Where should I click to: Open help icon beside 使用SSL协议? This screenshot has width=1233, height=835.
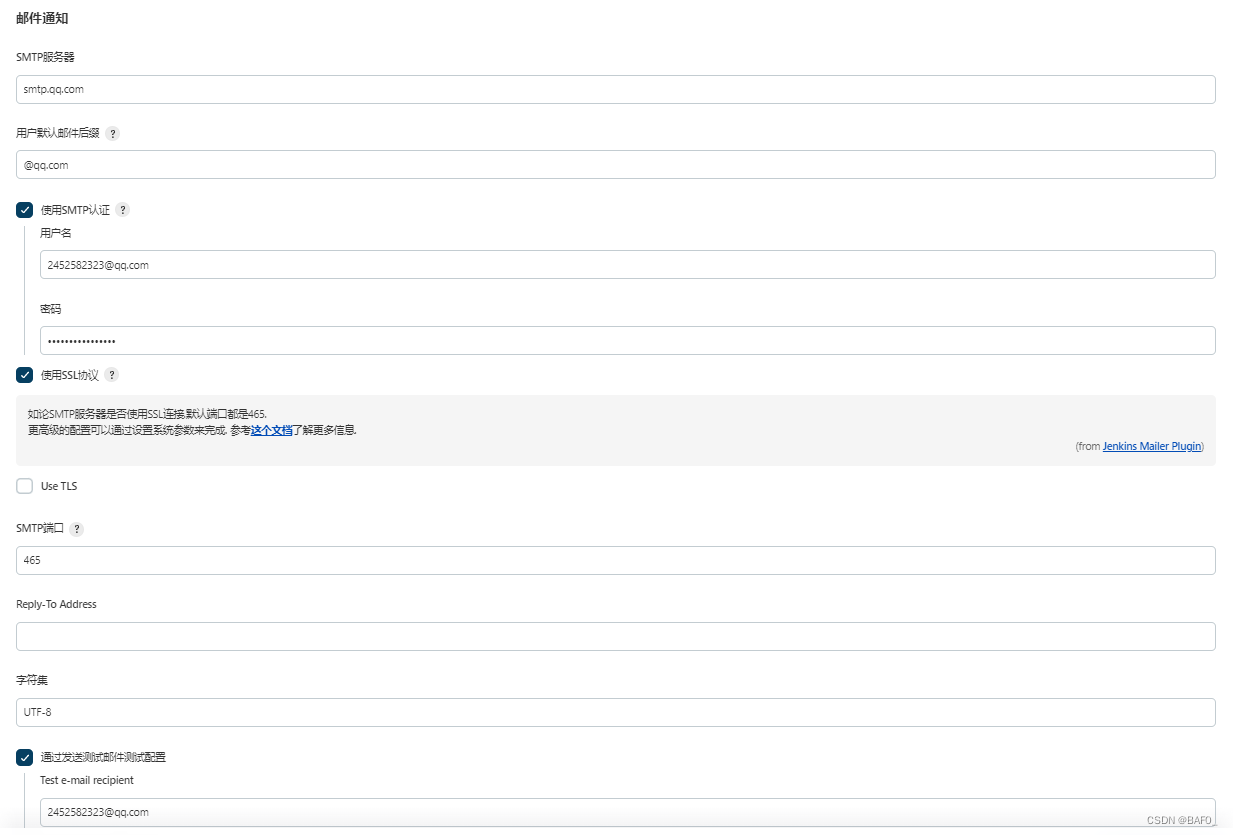[112, 375]
